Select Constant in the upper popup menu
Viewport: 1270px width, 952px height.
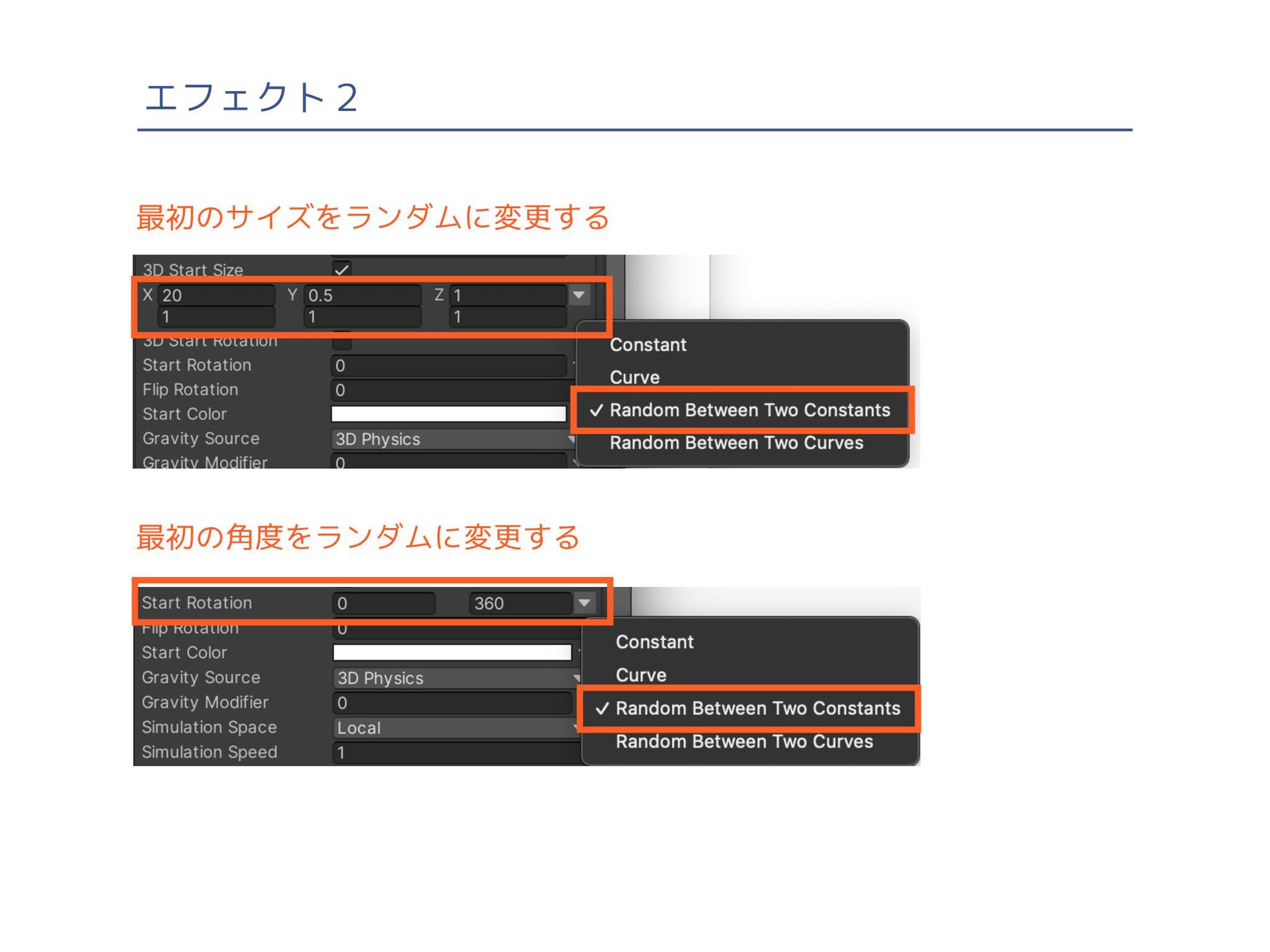coord(648,345)
